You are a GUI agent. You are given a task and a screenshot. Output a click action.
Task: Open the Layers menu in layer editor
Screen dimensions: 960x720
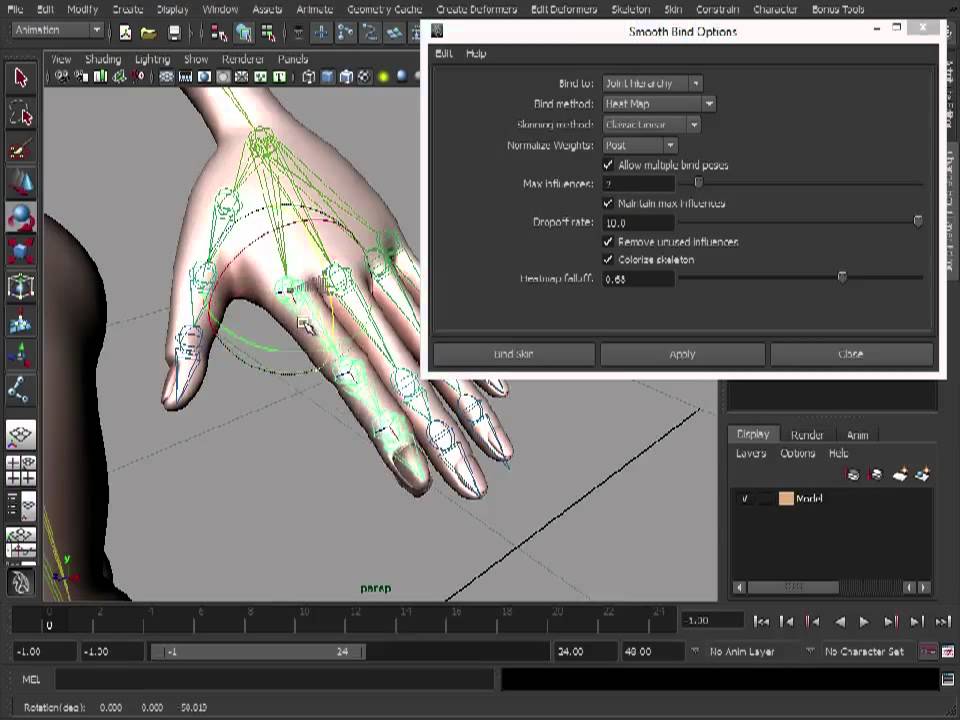click(x=751, y=454)
